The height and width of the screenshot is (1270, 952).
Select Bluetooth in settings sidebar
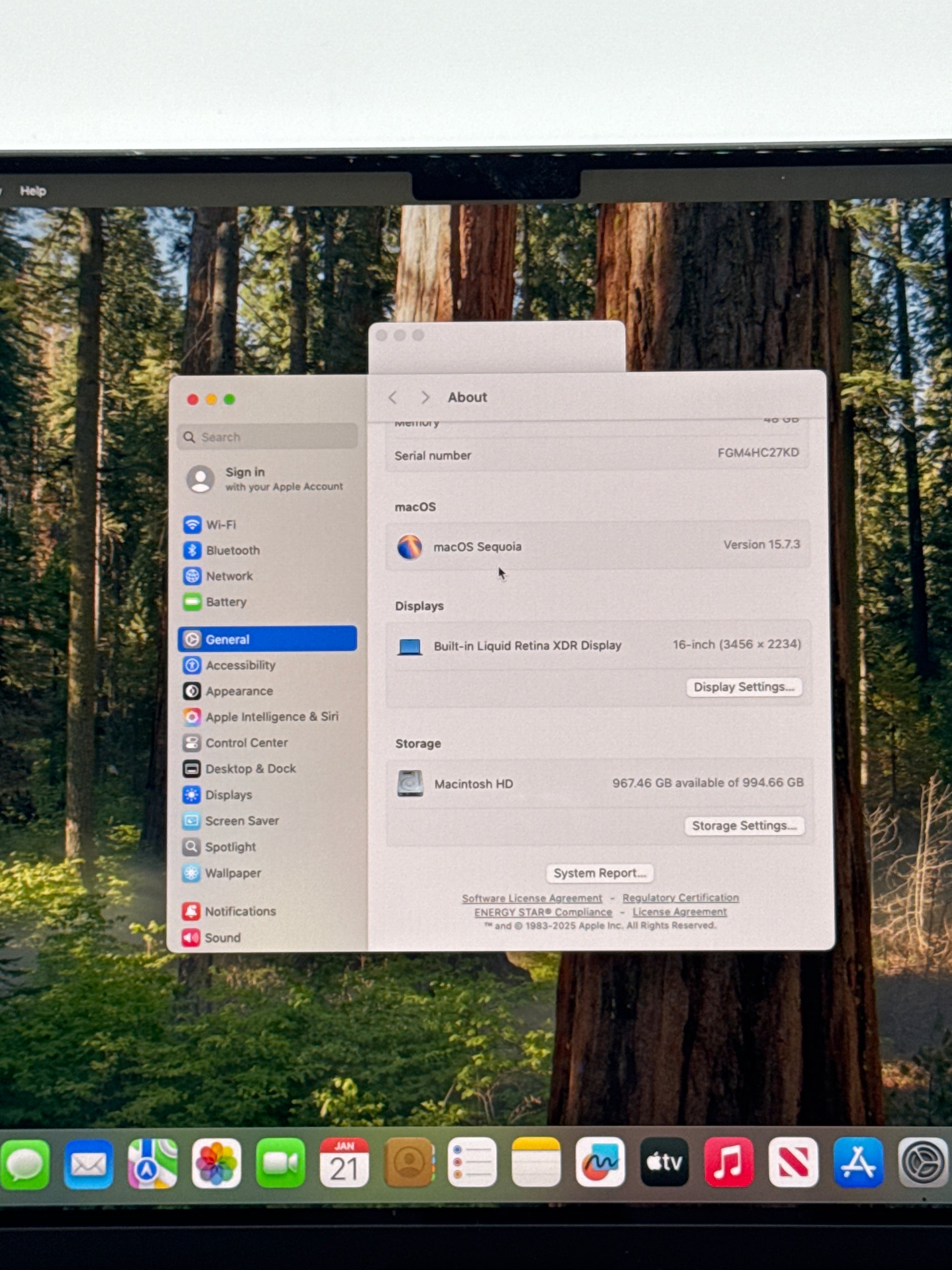232,551
